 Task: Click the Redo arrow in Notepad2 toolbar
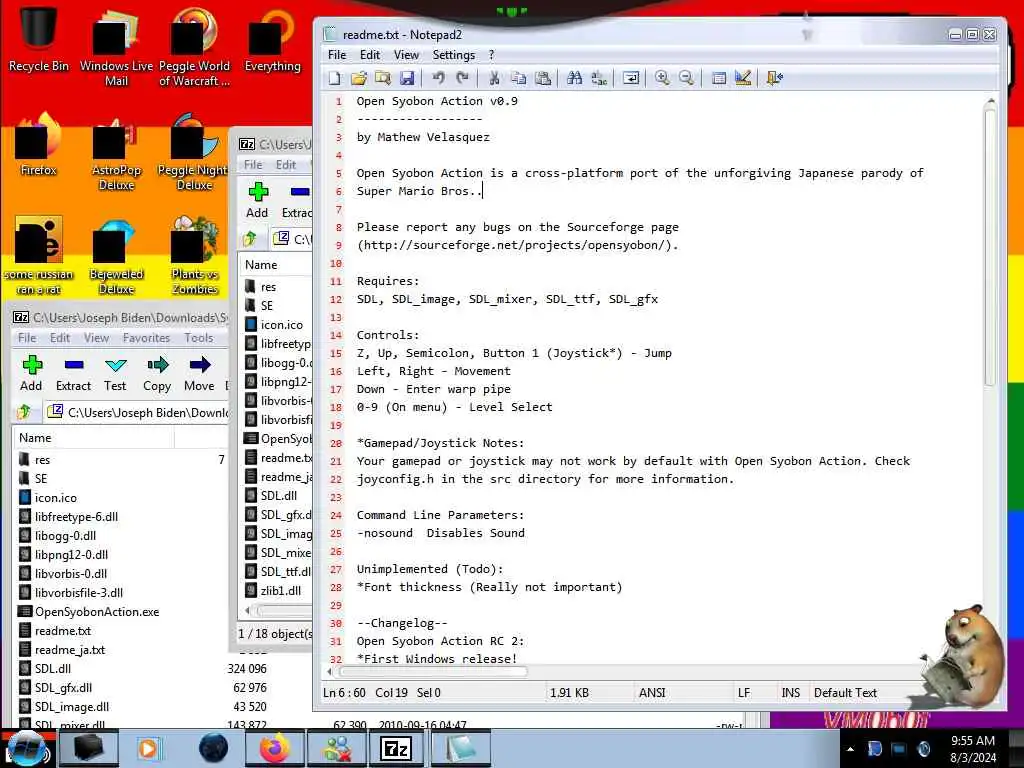[x=462, y=78]
